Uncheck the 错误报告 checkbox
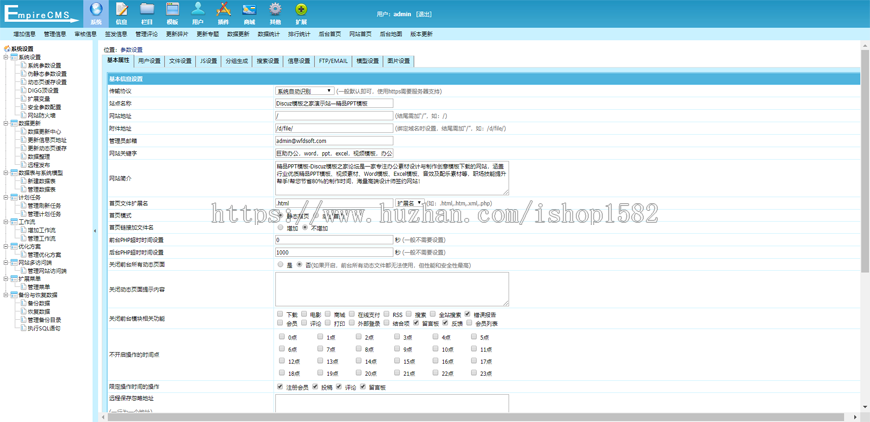This screenshot has width=870, height=422. point(468,314)
